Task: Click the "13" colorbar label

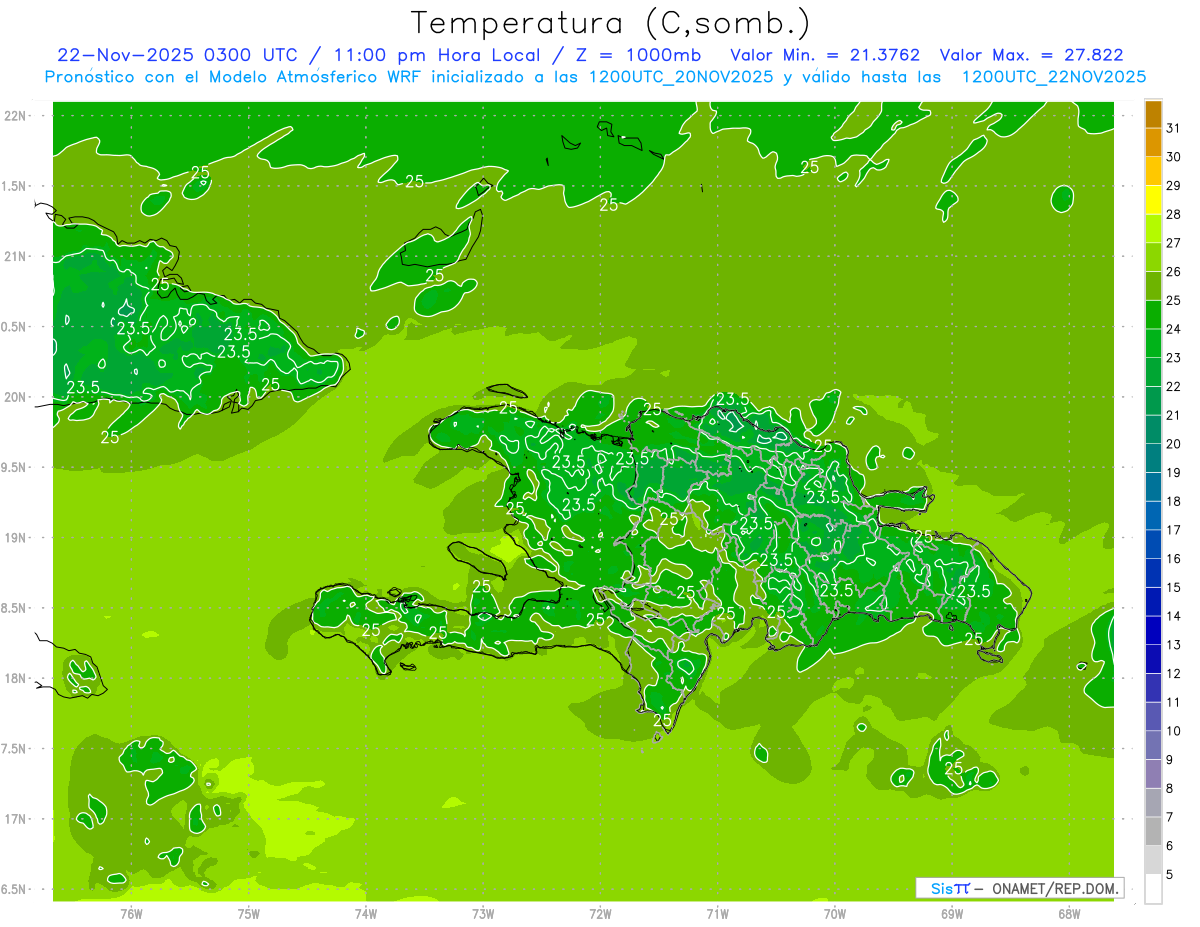Action: pos(1174,645)
